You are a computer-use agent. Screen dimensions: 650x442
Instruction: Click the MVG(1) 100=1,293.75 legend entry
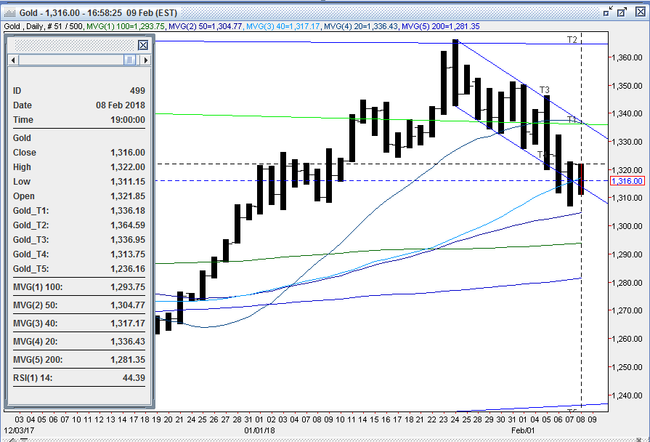click(126, 27)
